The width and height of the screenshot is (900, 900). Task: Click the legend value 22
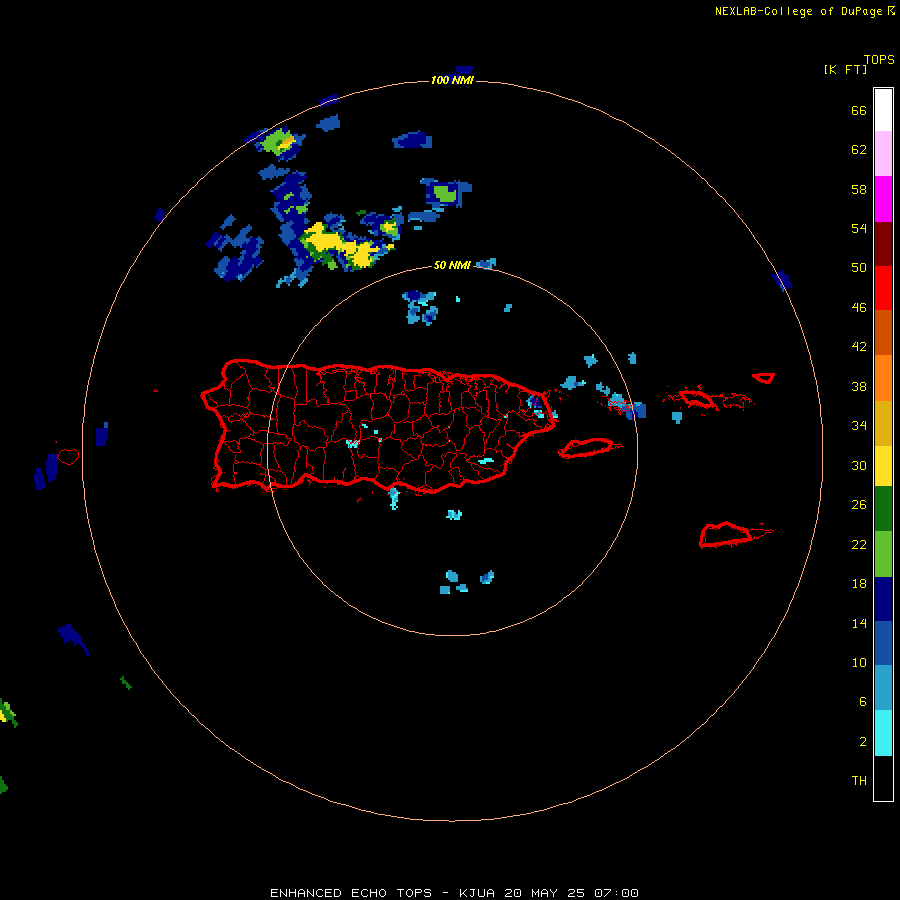tap(859, 545)
